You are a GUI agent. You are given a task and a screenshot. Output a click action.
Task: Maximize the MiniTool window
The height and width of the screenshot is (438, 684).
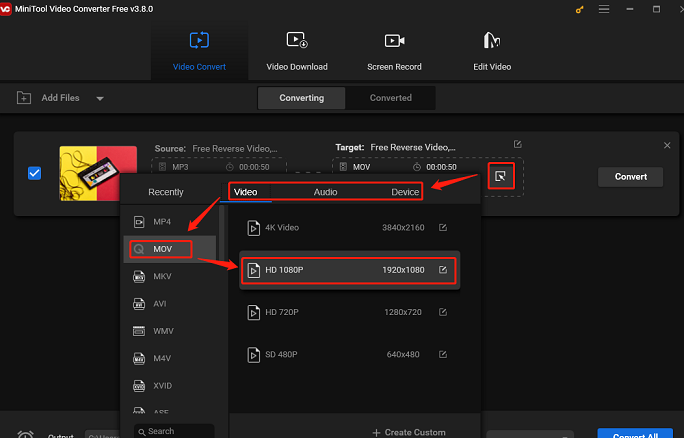click(656, 9)
